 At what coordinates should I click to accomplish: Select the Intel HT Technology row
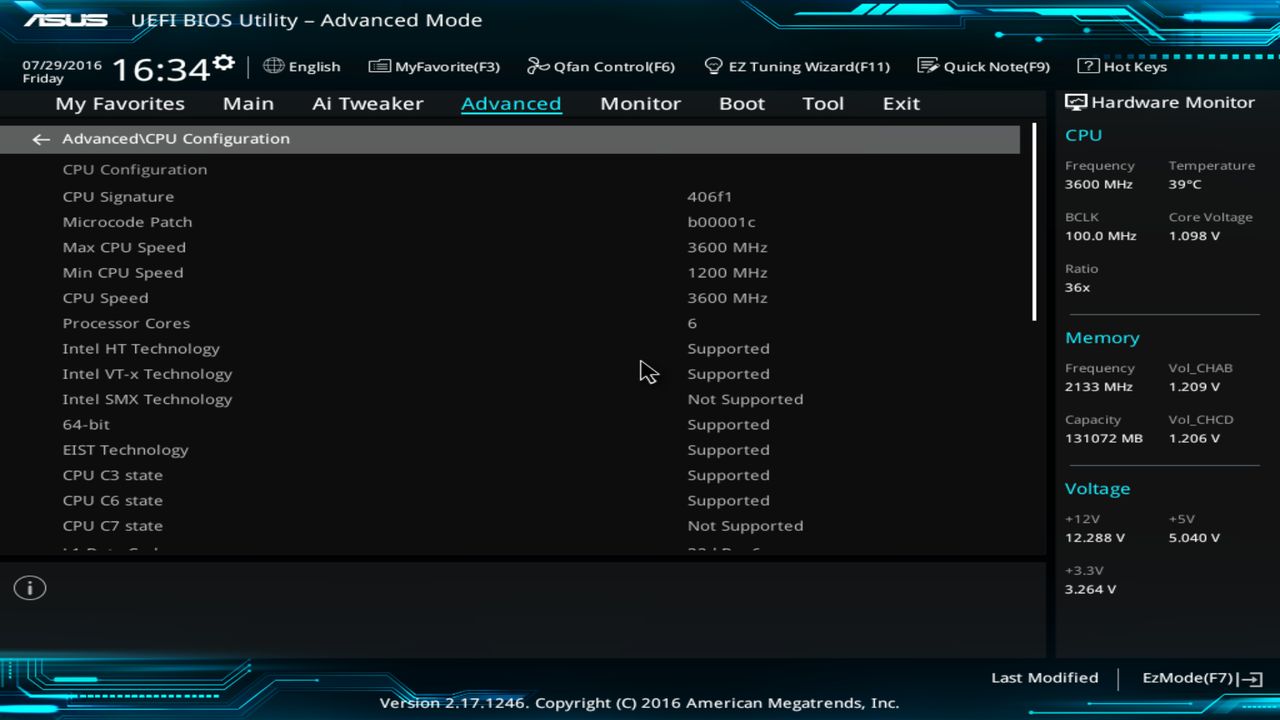140,348
